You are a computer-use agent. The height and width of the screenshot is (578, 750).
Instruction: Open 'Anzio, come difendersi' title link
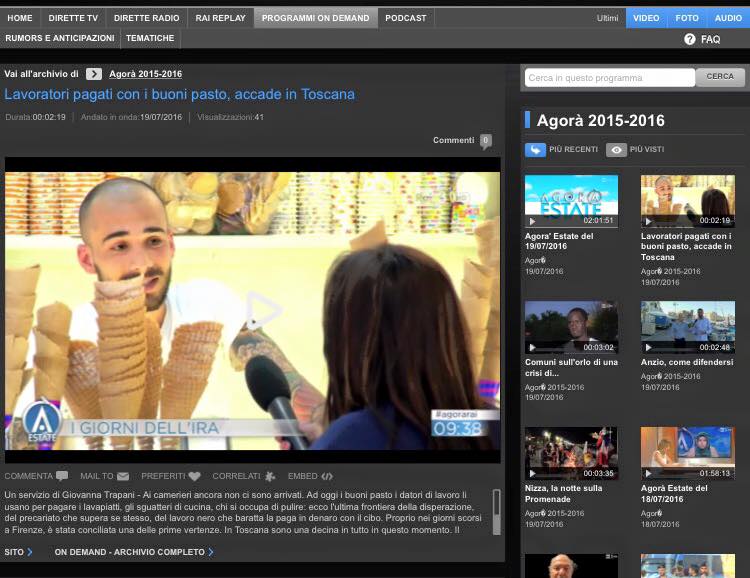(687, 362)
